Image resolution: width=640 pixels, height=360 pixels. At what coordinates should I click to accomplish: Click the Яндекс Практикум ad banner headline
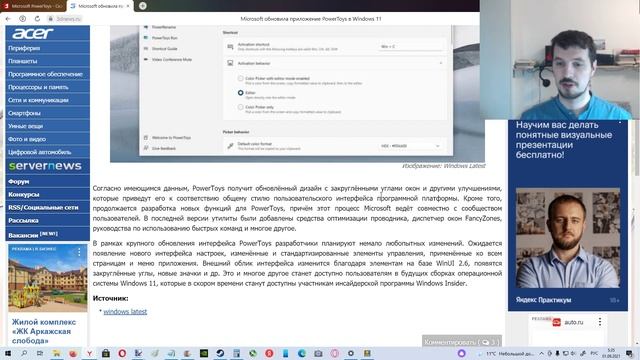click(564, 140)
